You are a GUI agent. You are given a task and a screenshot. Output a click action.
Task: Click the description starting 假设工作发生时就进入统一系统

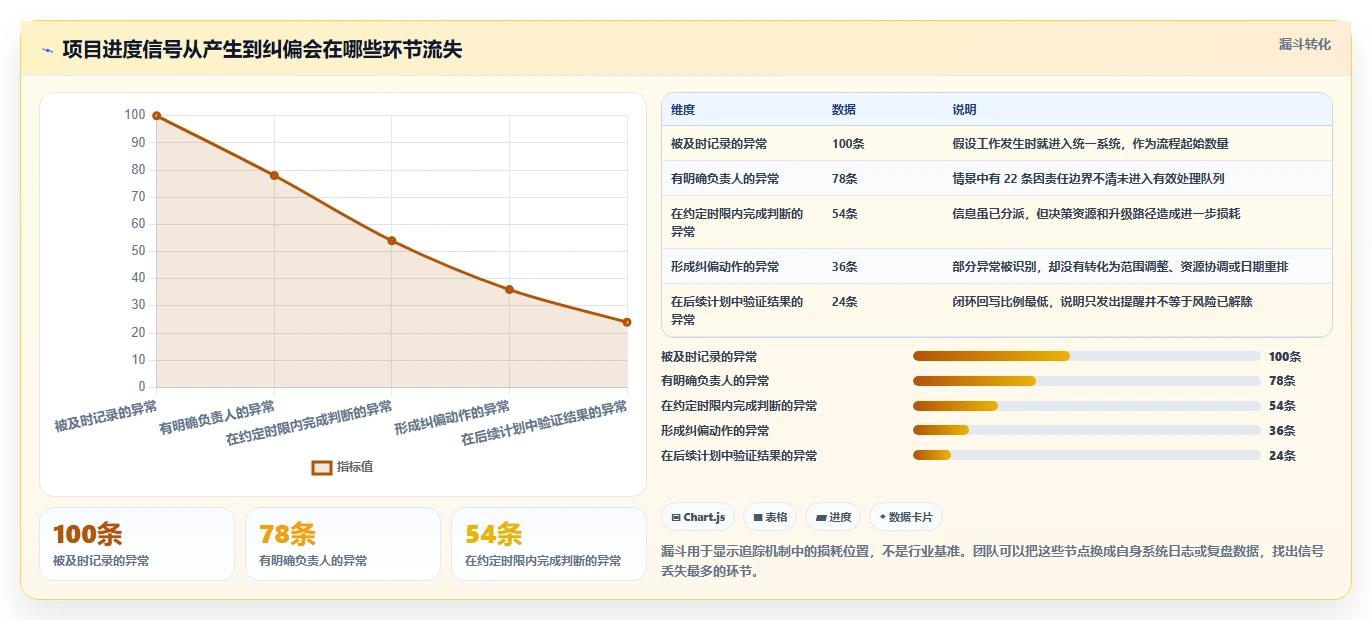point(1091,144)
